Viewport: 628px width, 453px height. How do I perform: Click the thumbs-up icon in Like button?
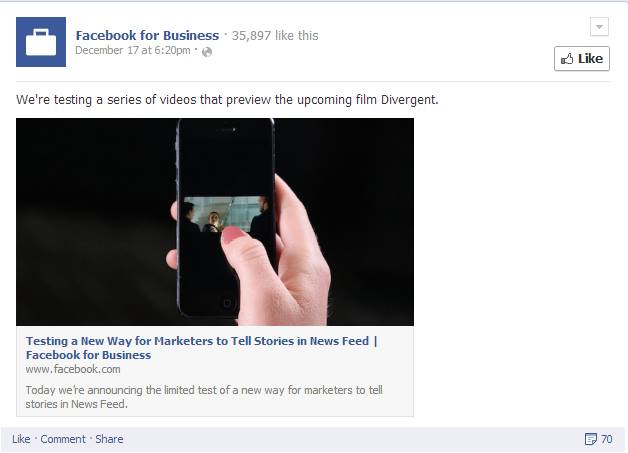[x=567, y=59]
